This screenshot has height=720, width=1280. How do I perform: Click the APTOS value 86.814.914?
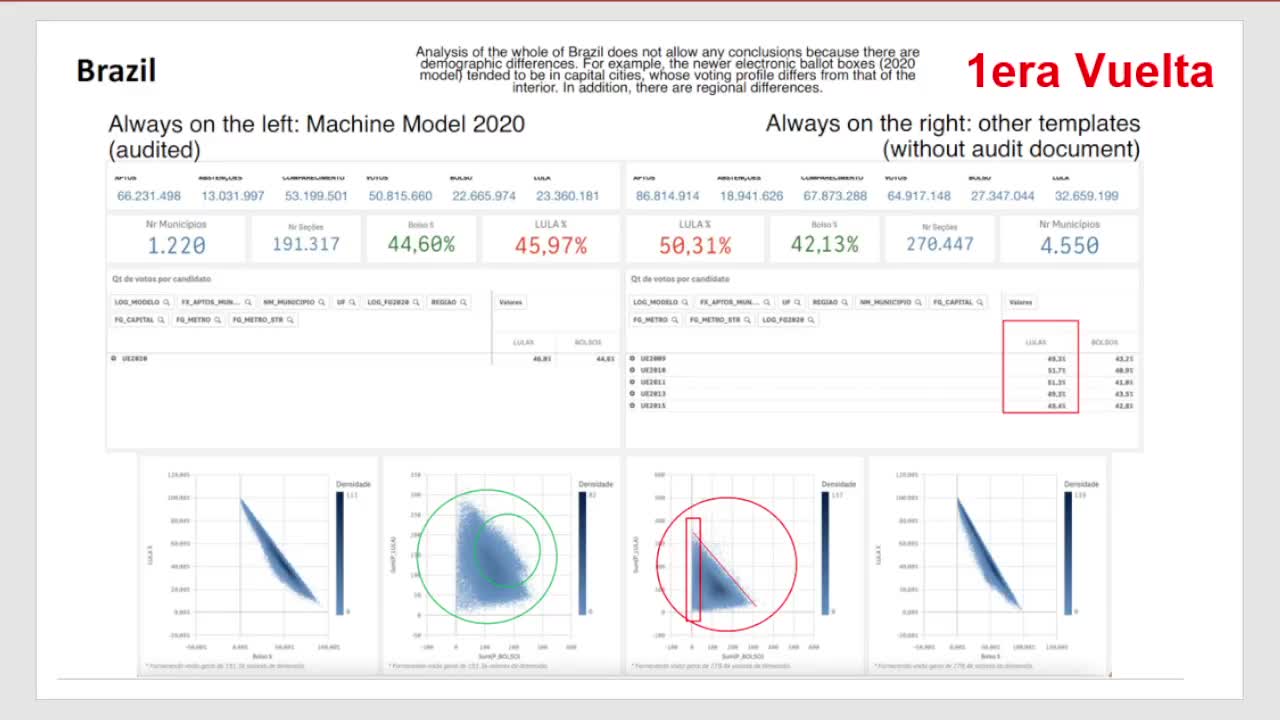coord(667,196)
